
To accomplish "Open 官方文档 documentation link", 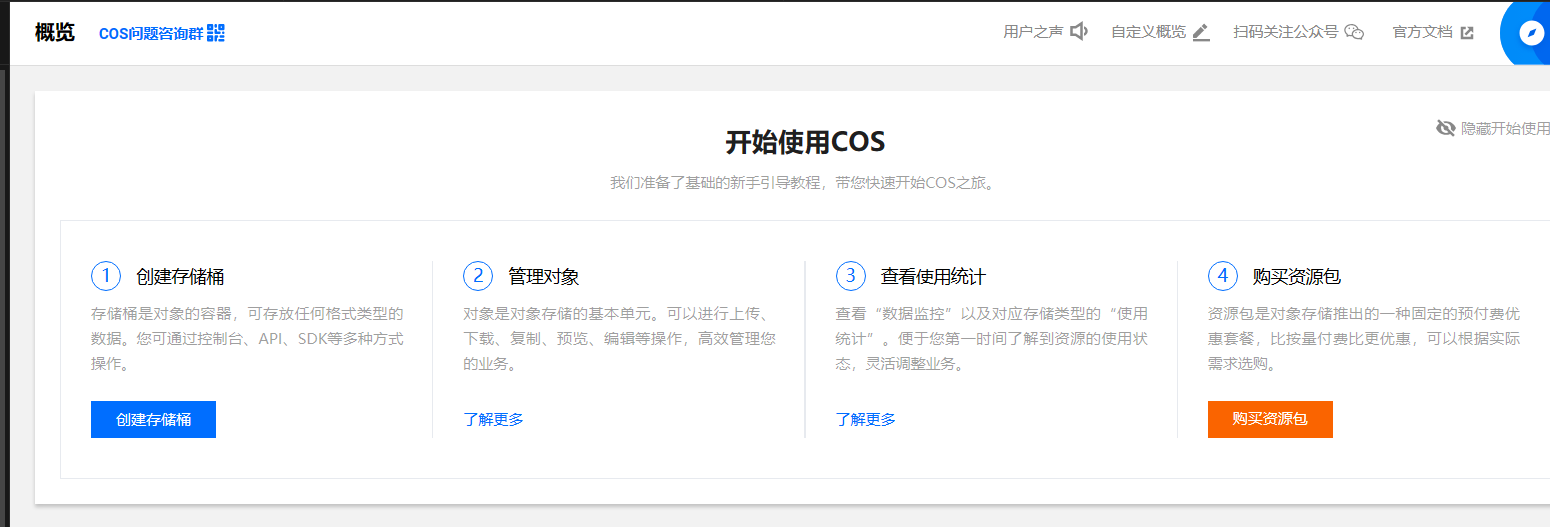I will [x=1422, y=32].
